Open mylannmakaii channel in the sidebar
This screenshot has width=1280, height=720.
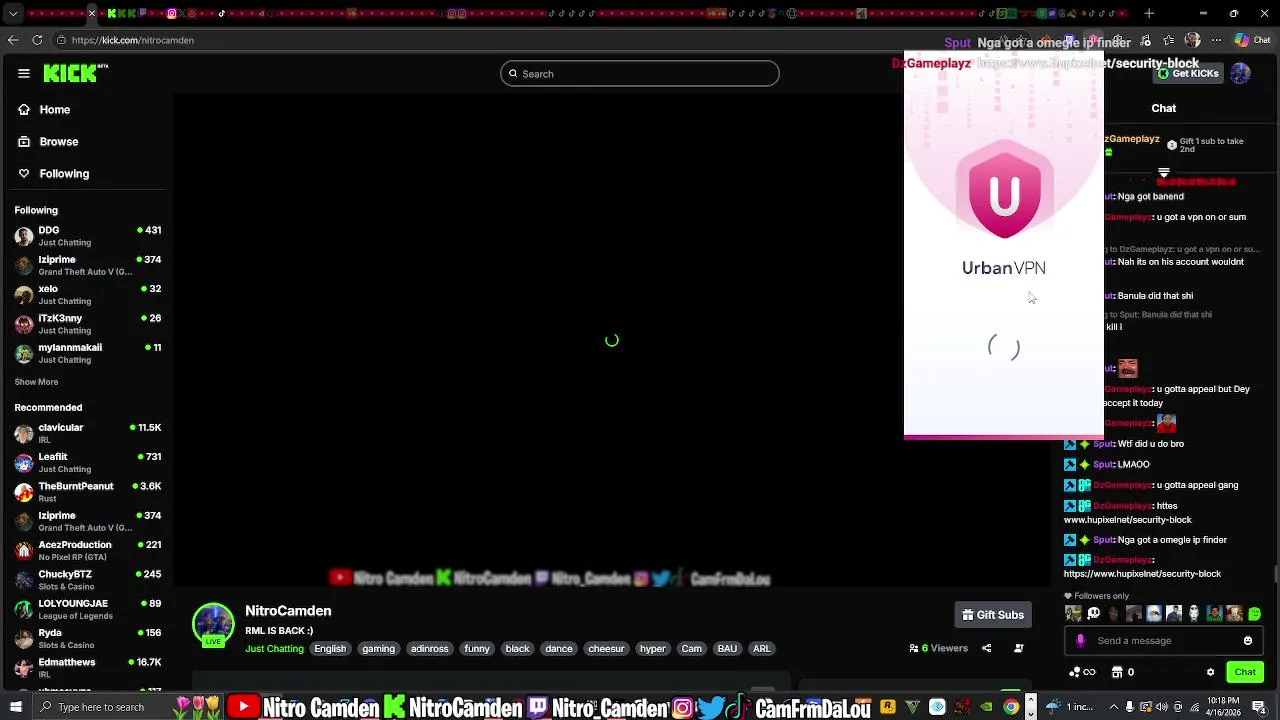88,353
